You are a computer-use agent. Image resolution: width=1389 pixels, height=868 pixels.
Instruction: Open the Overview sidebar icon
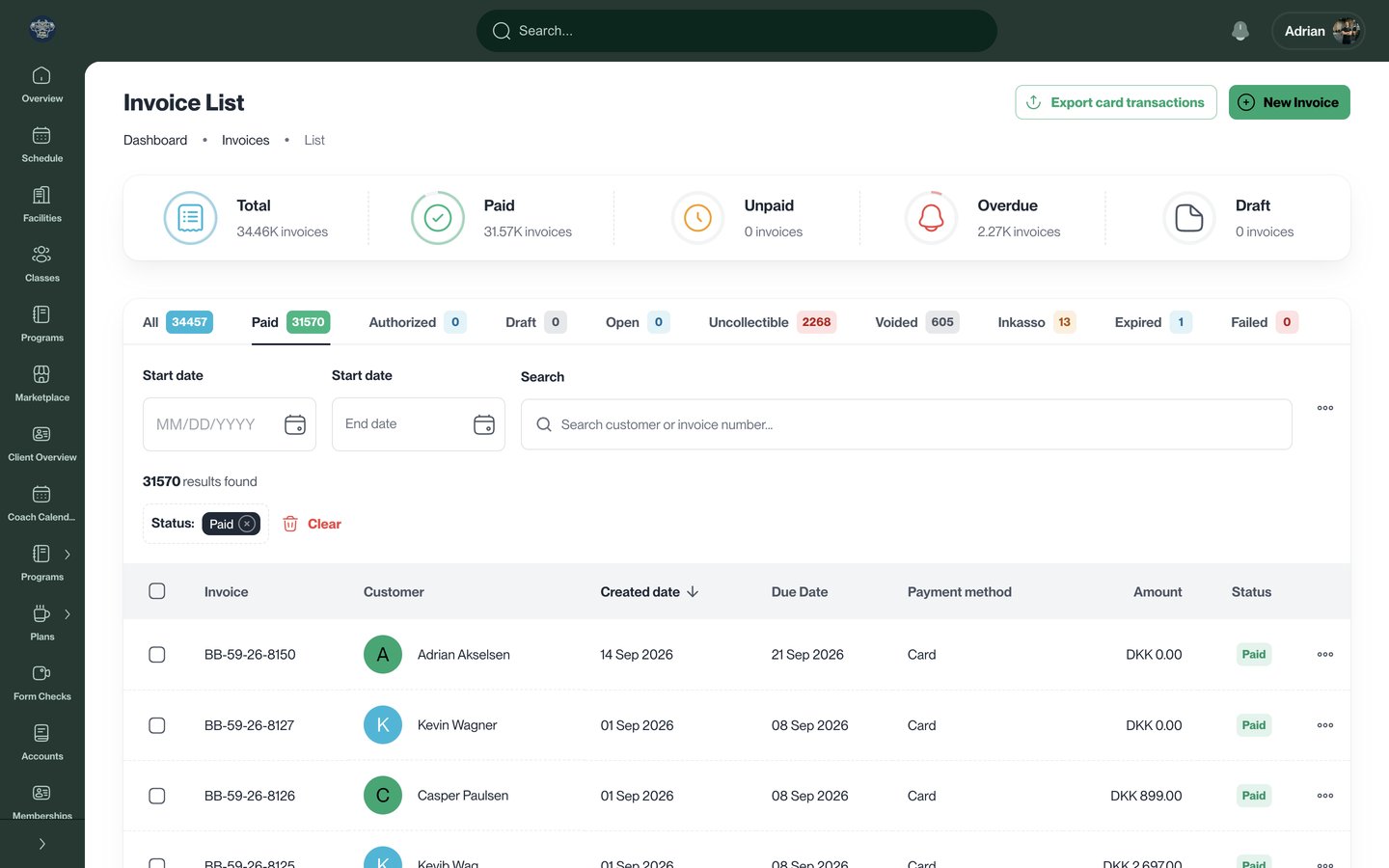pyautogui.click(x=41, y=85)
